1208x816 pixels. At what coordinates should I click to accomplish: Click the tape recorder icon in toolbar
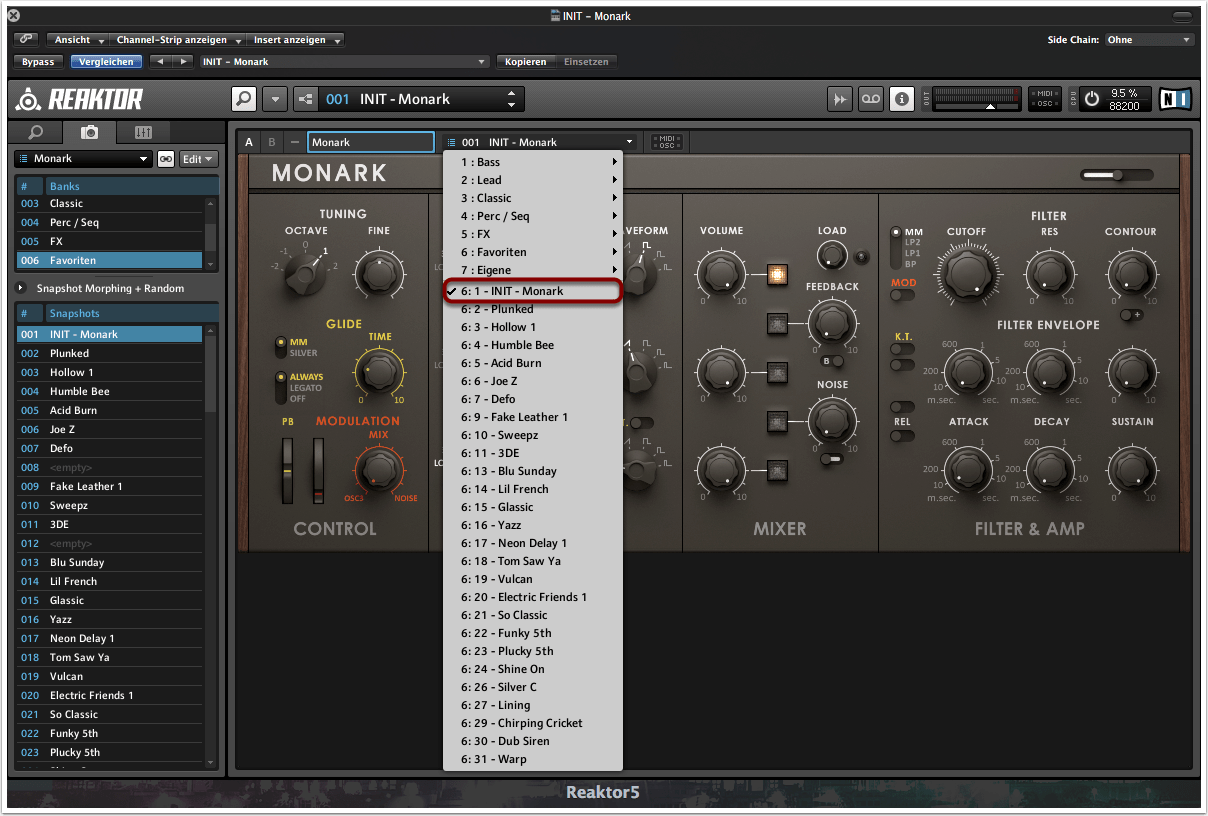pyautogui.click(x=871, y=99)
